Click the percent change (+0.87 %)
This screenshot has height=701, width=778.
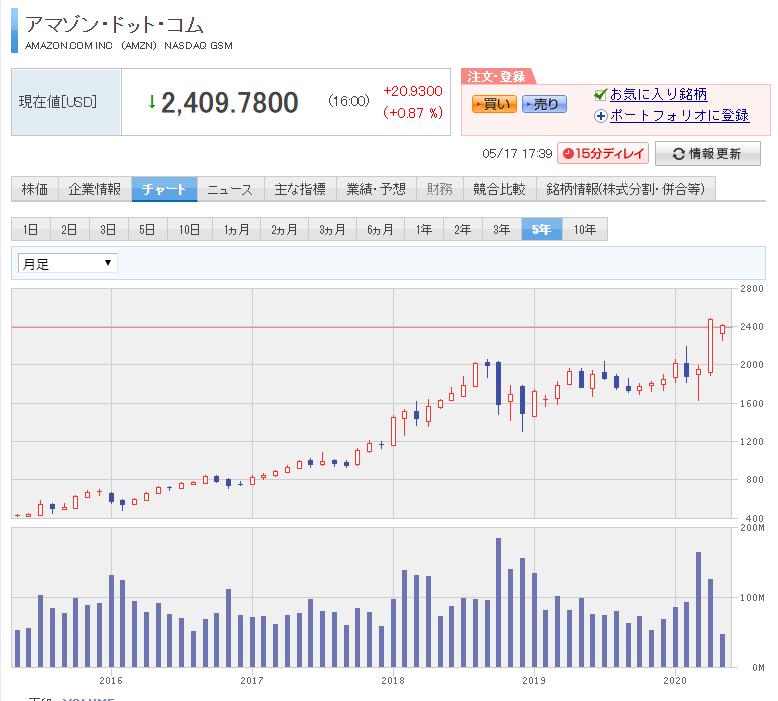tap(413, 113)
